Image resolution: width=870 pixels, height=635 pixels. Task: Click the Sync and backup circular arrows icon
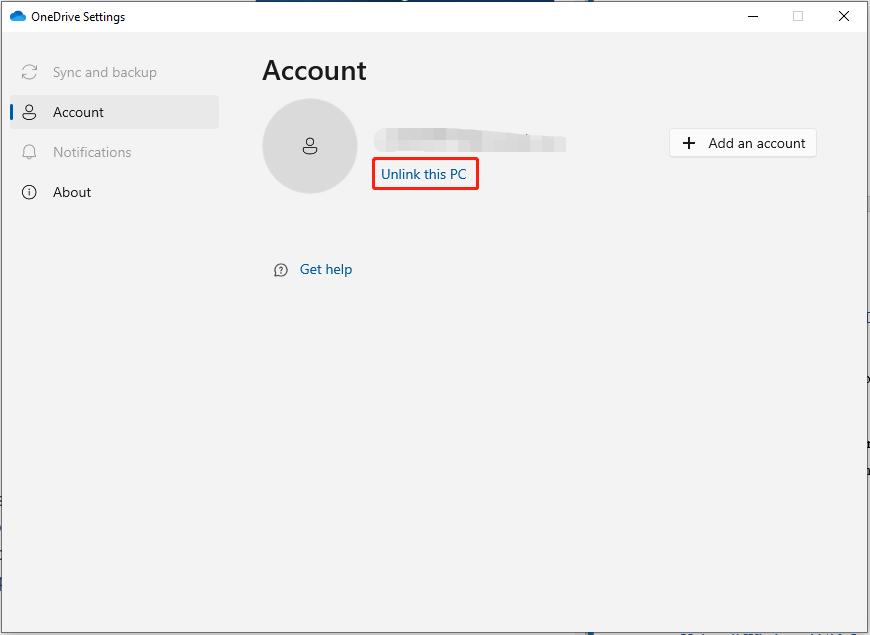pyautogui.click(x=29, y=72)
